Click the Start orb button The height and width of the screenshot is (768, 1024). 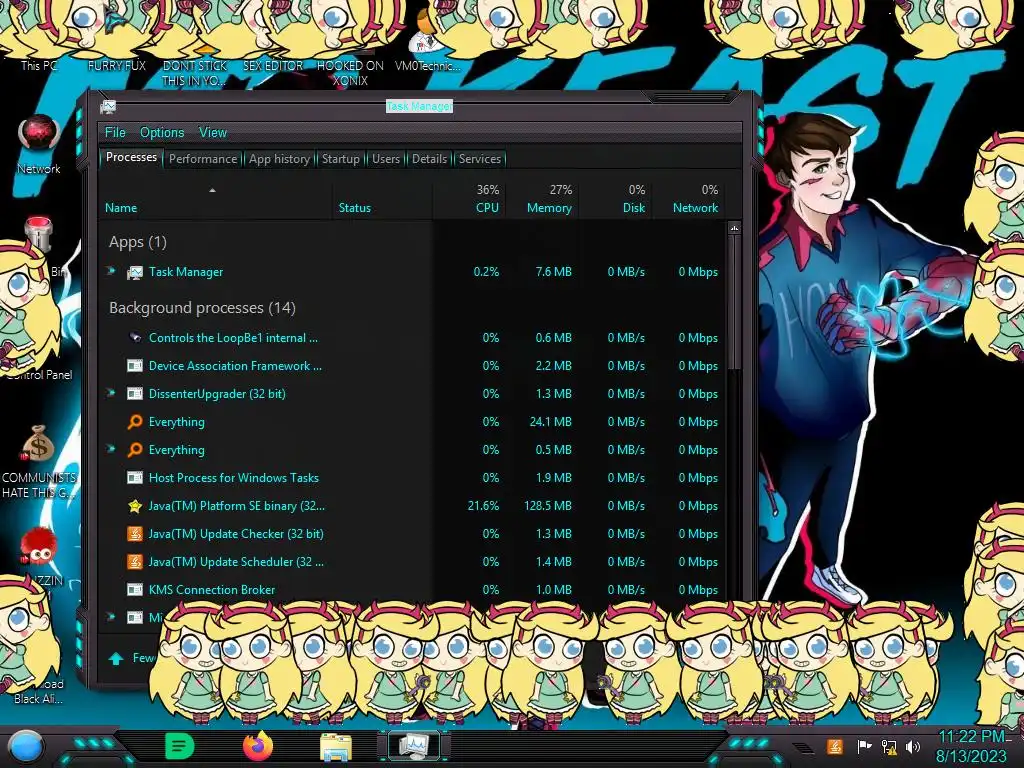[x=25, y=746]
